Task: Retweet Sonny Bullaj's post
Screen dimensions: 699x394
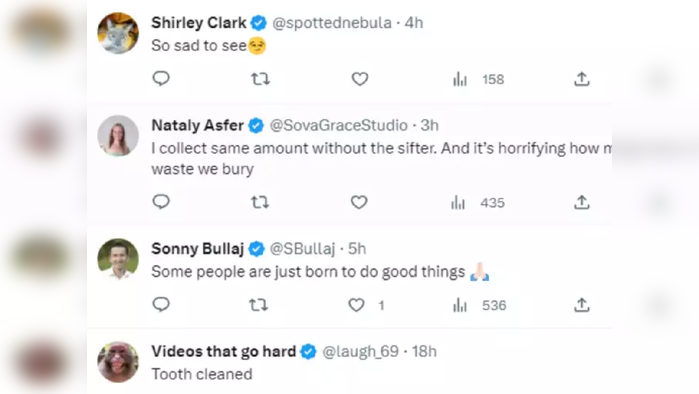Action: click(x=259, y=305)
